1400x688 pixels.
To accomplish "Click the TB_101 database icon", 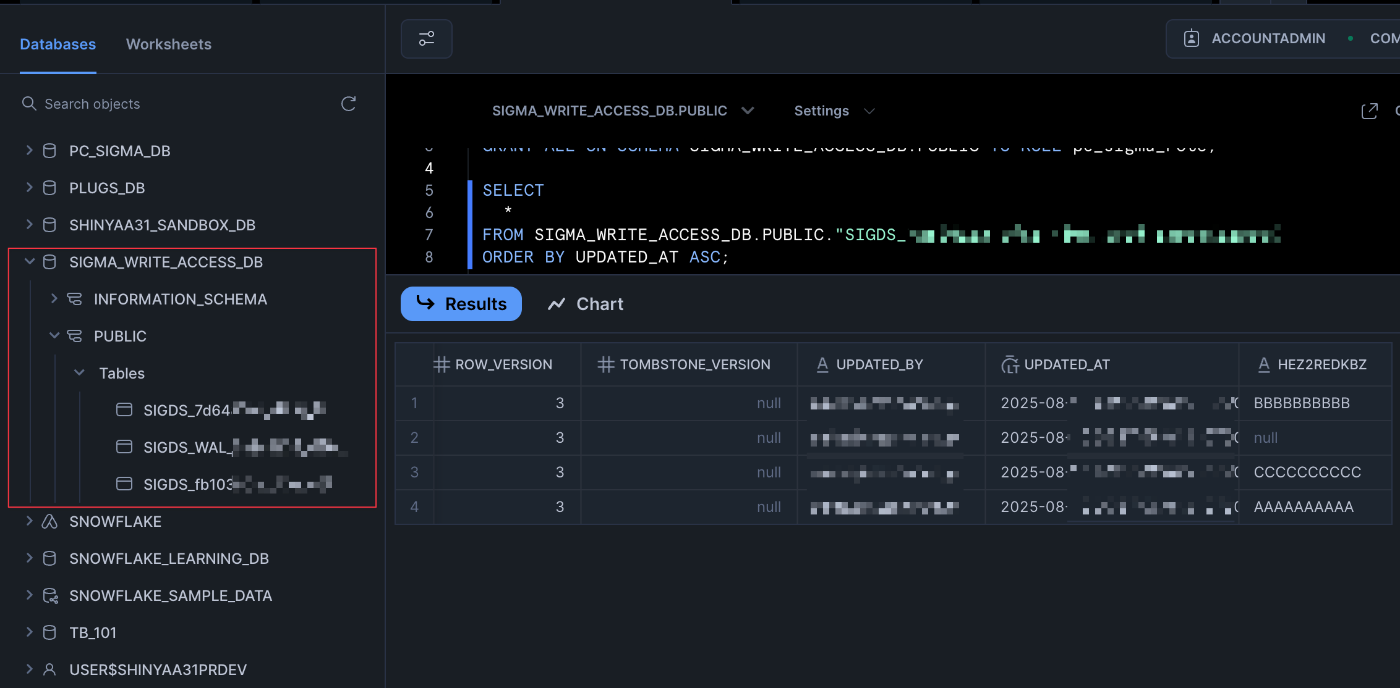I will pos(49,633).
